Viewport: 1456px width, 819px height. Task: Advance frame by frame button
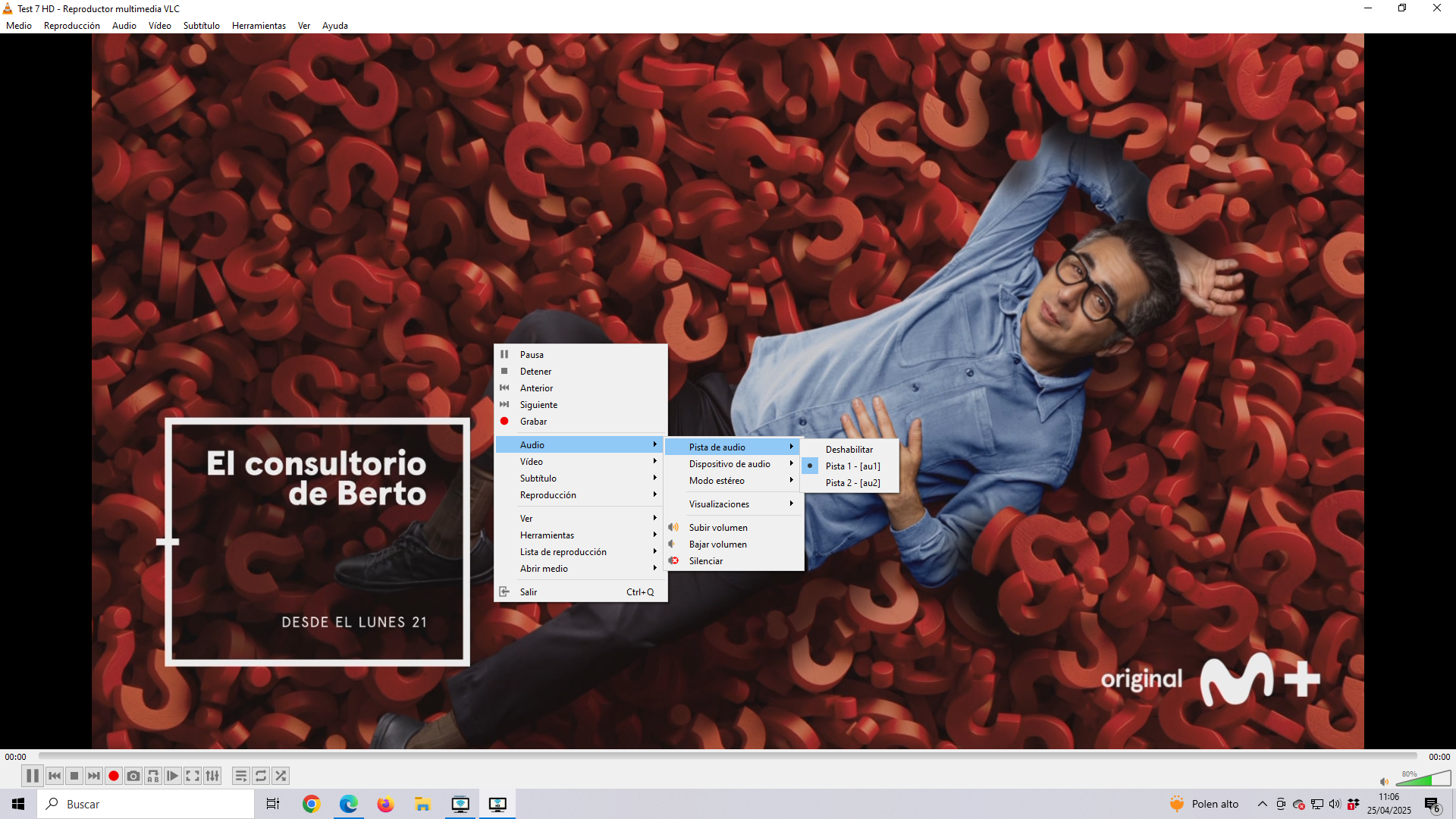(173, 776)
